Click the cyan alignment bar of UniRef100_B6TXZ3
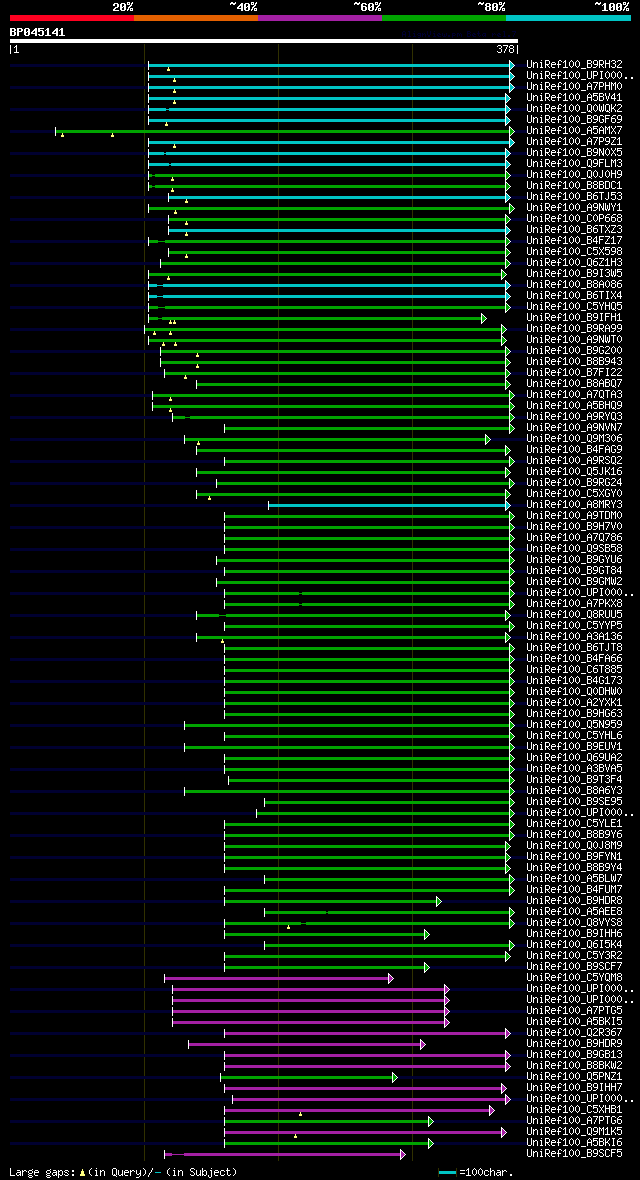640x1180 pixels. coord(340,230)
